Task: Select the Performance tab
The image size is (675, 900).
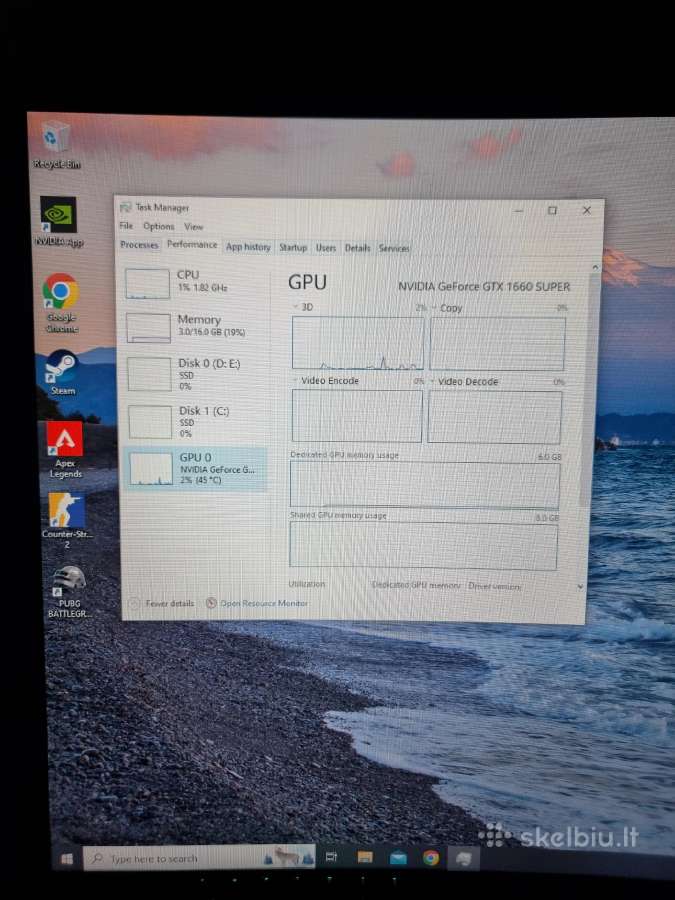Action: click(x=192, y=245)
